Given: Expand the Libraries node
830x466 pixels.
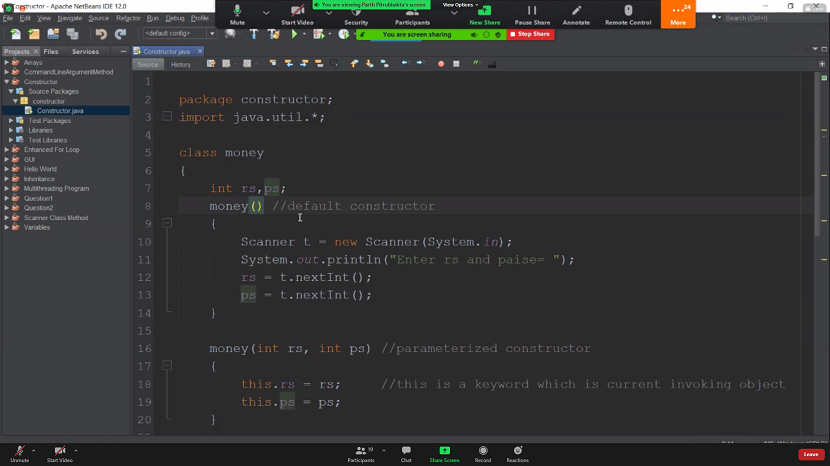Looking at the screenshot, I should [x=11, y=130].
